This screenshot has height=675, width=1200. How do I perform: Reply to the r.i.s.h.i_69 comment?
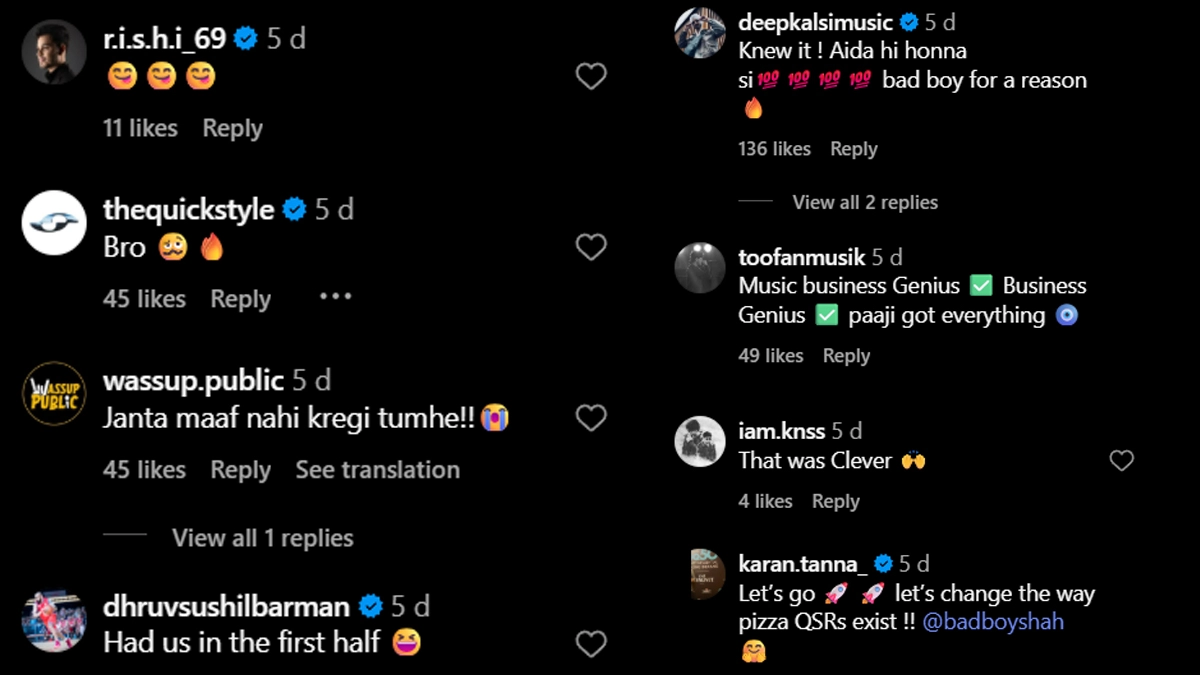(x=232, y=128)
